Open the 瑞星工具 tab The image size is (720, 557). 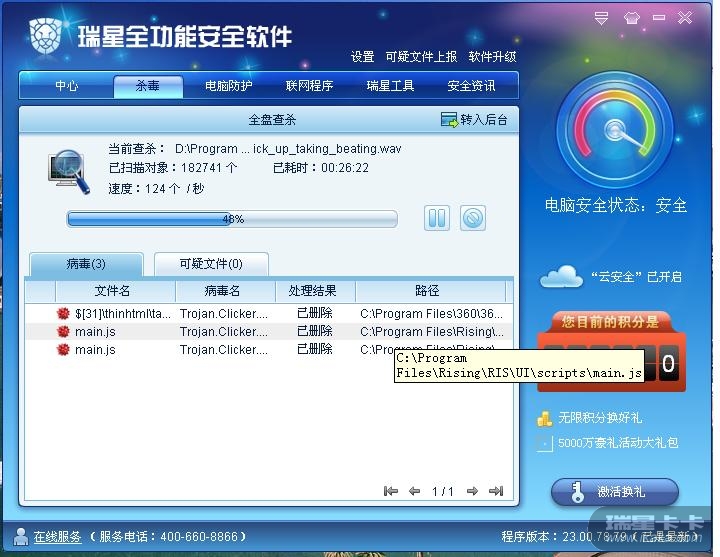click(390, 86)
